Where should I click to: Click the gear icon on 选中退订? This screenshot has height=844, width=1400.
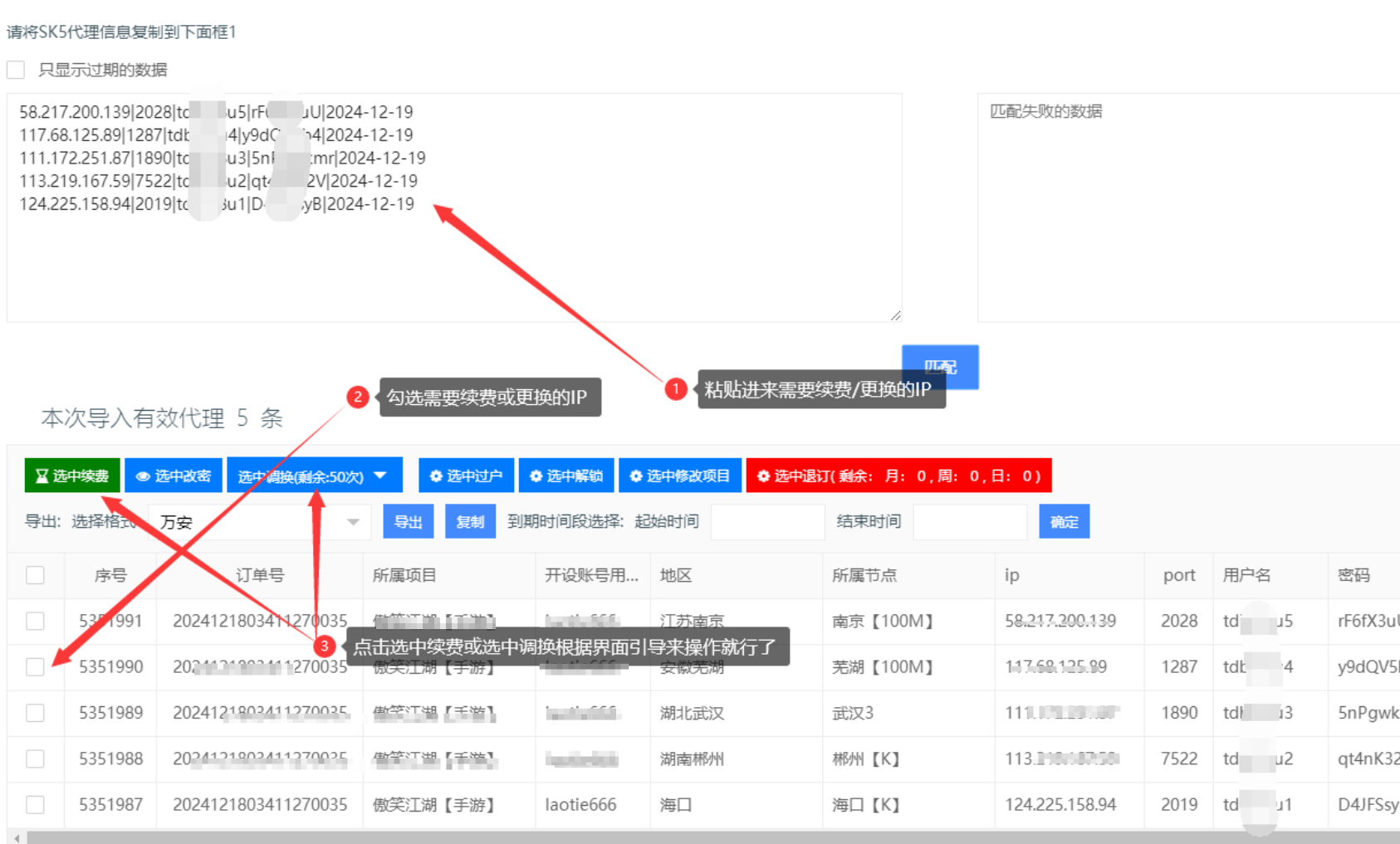(763, 476)
